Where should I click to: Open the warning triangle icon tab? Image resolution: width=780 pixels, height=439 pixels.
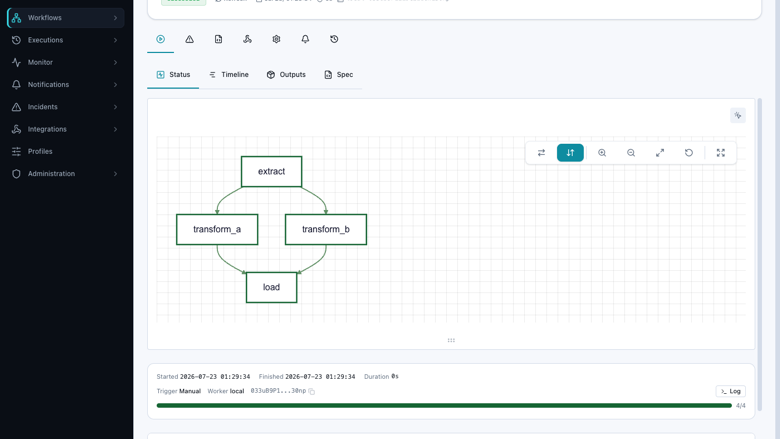coord(190,39)
